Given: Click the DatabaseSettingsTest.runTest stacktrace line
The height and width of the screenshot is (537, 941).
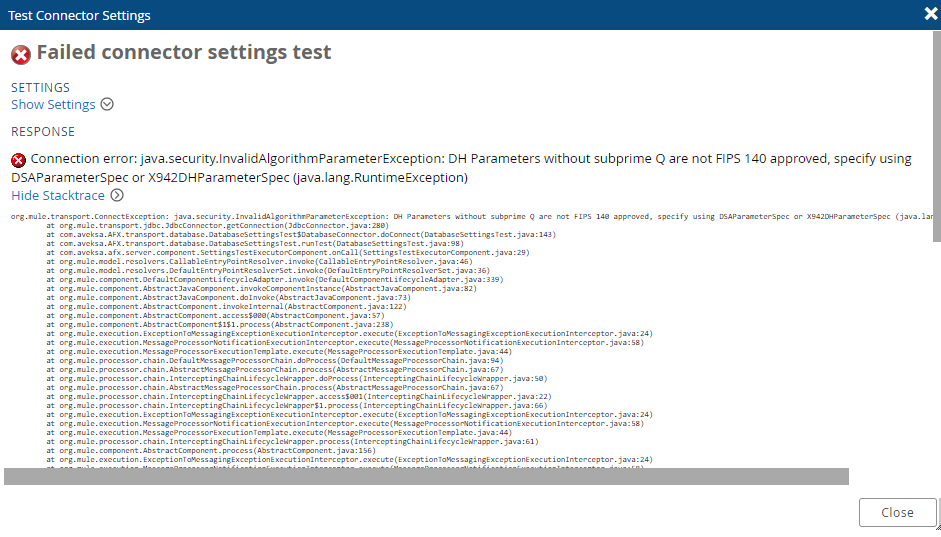Looking at the screenshot, I should coord(260,243).
